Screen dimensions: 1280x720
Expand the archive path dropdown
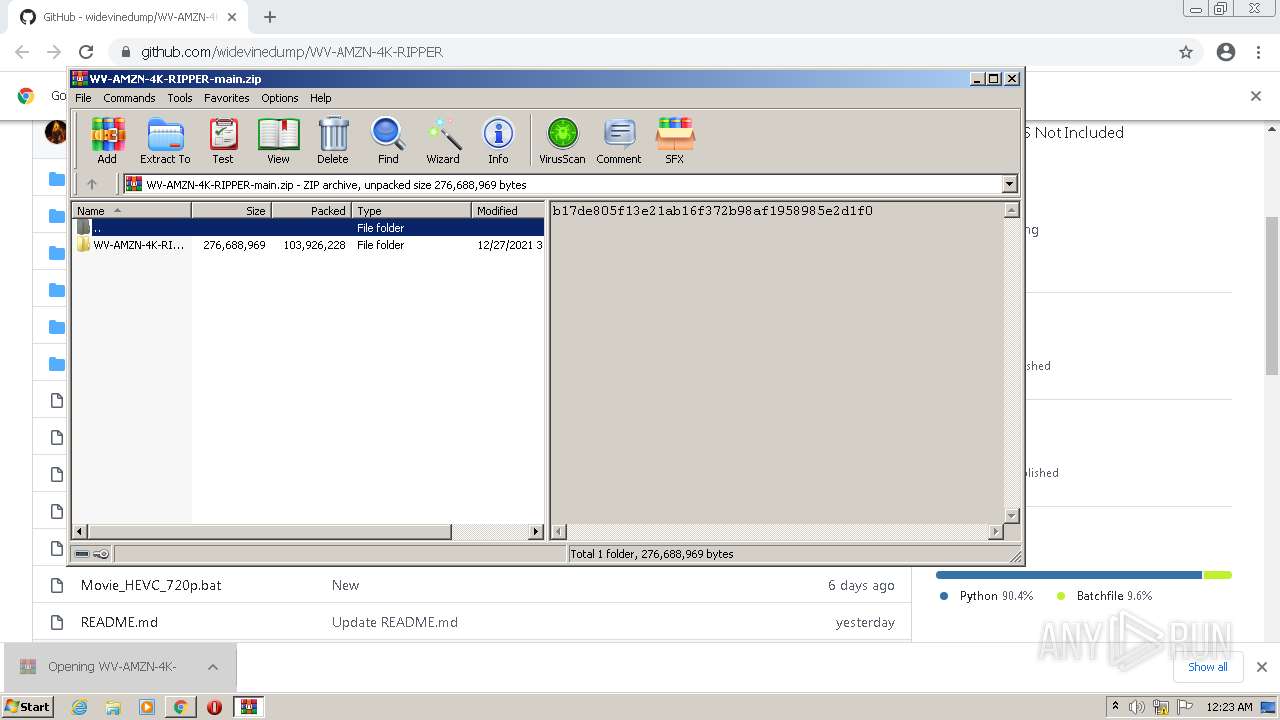(1009, 184)
